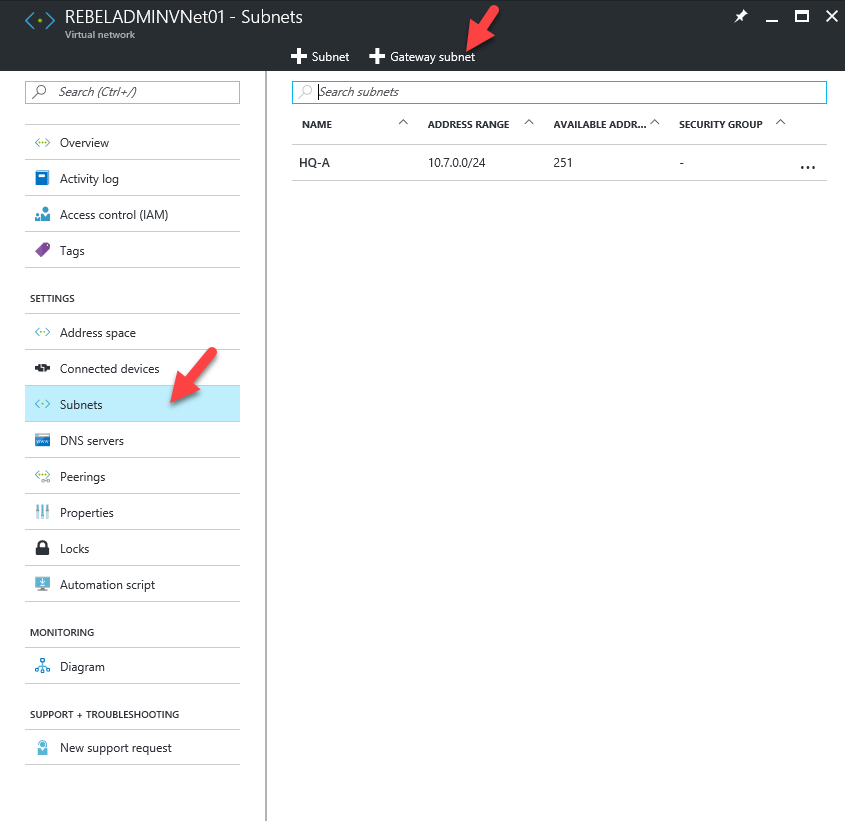Viewport: 845px width, 821px height.
Task: Click the DNS servers www icon
Action: tap(43, 440)
